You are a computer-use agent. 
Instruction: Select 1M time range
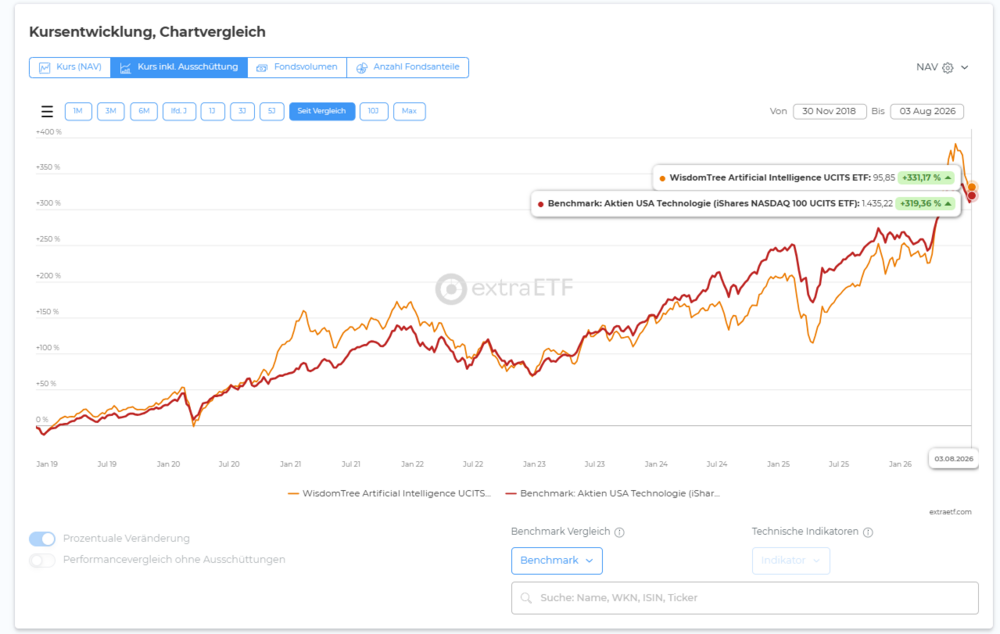pyautogui.click(x=78, y=111)
